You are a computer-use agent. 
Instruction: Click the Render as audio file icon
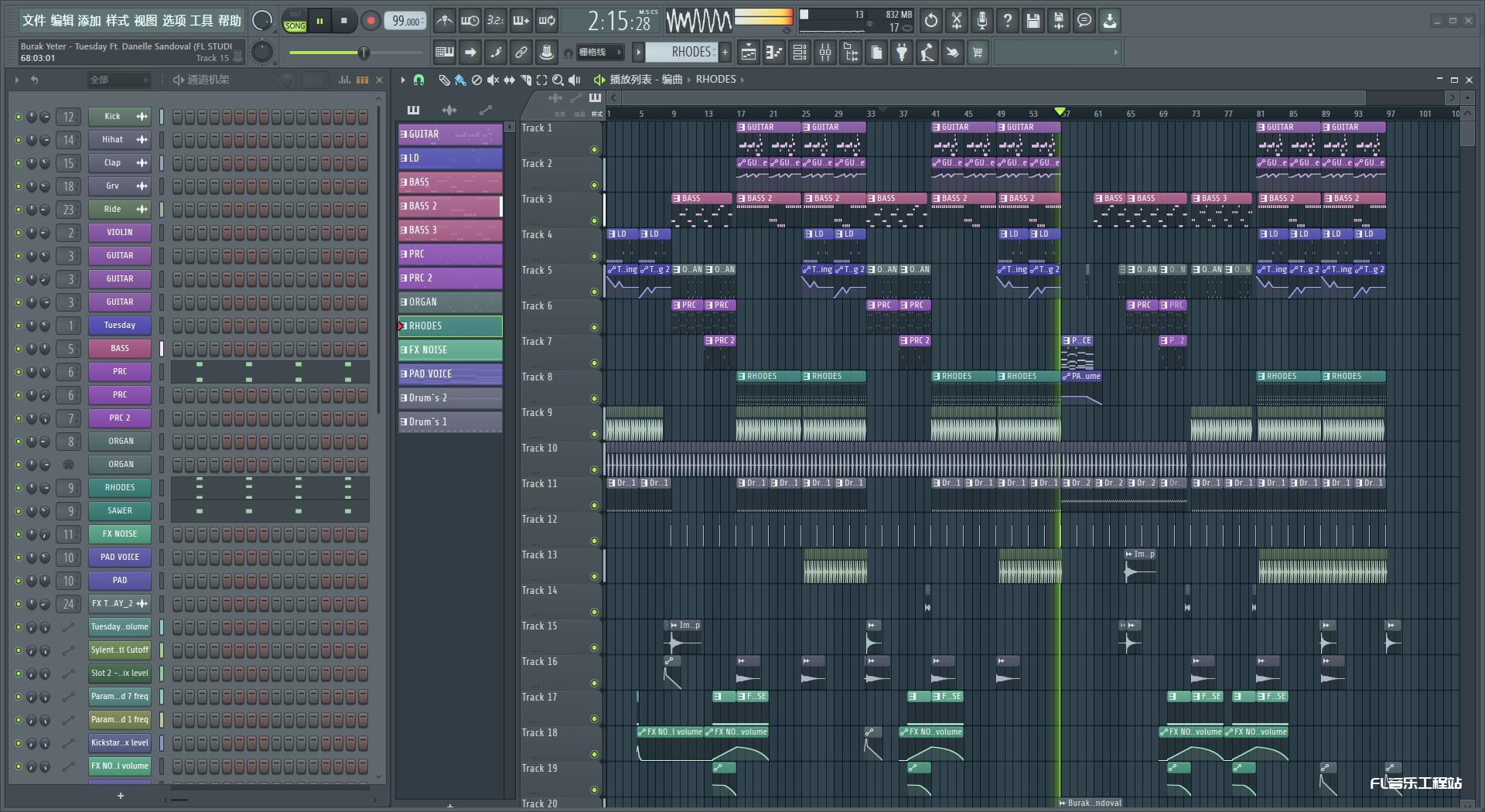[1059, 21]
